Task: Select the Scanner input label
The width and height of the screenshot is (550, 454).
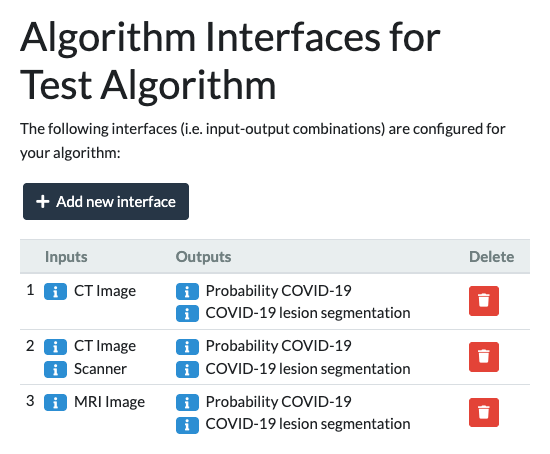Action: (x=100, y=369)
